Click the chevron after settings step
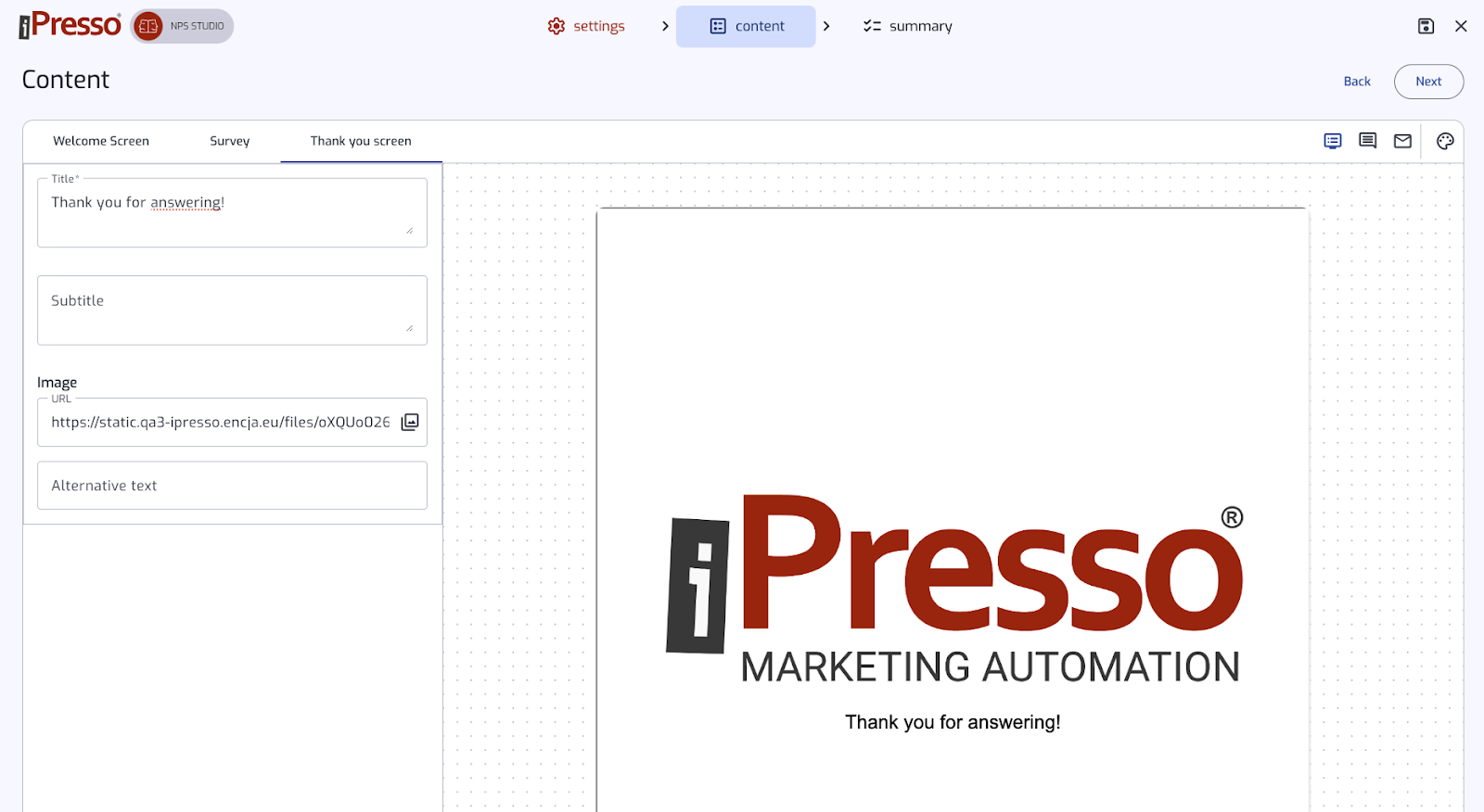 665,26
